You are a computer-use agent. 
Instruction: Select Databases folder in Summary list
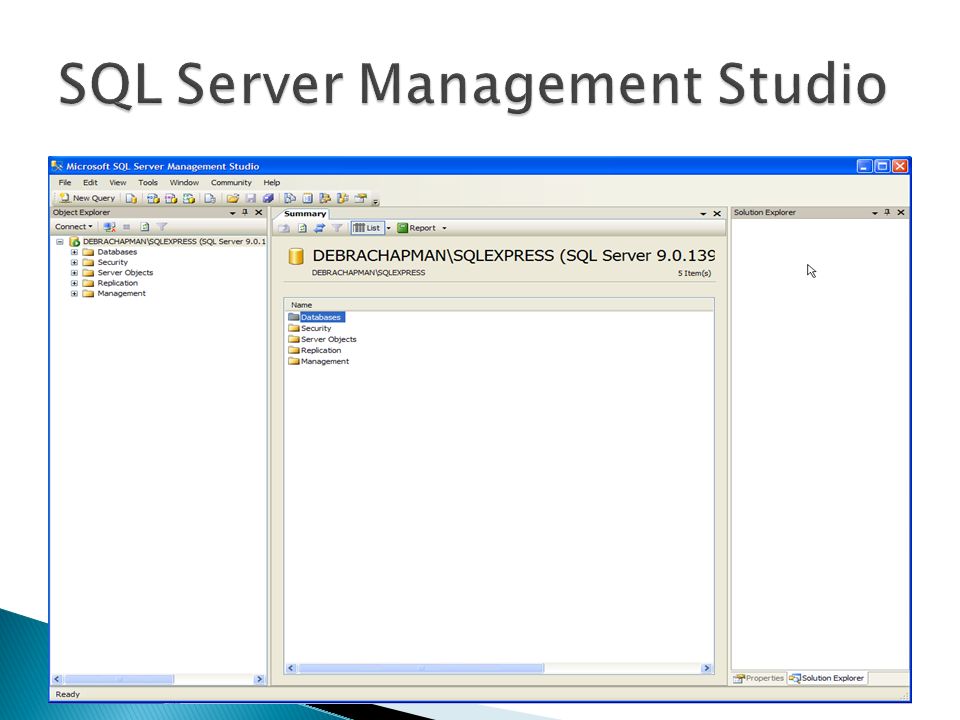coord(316,317)
